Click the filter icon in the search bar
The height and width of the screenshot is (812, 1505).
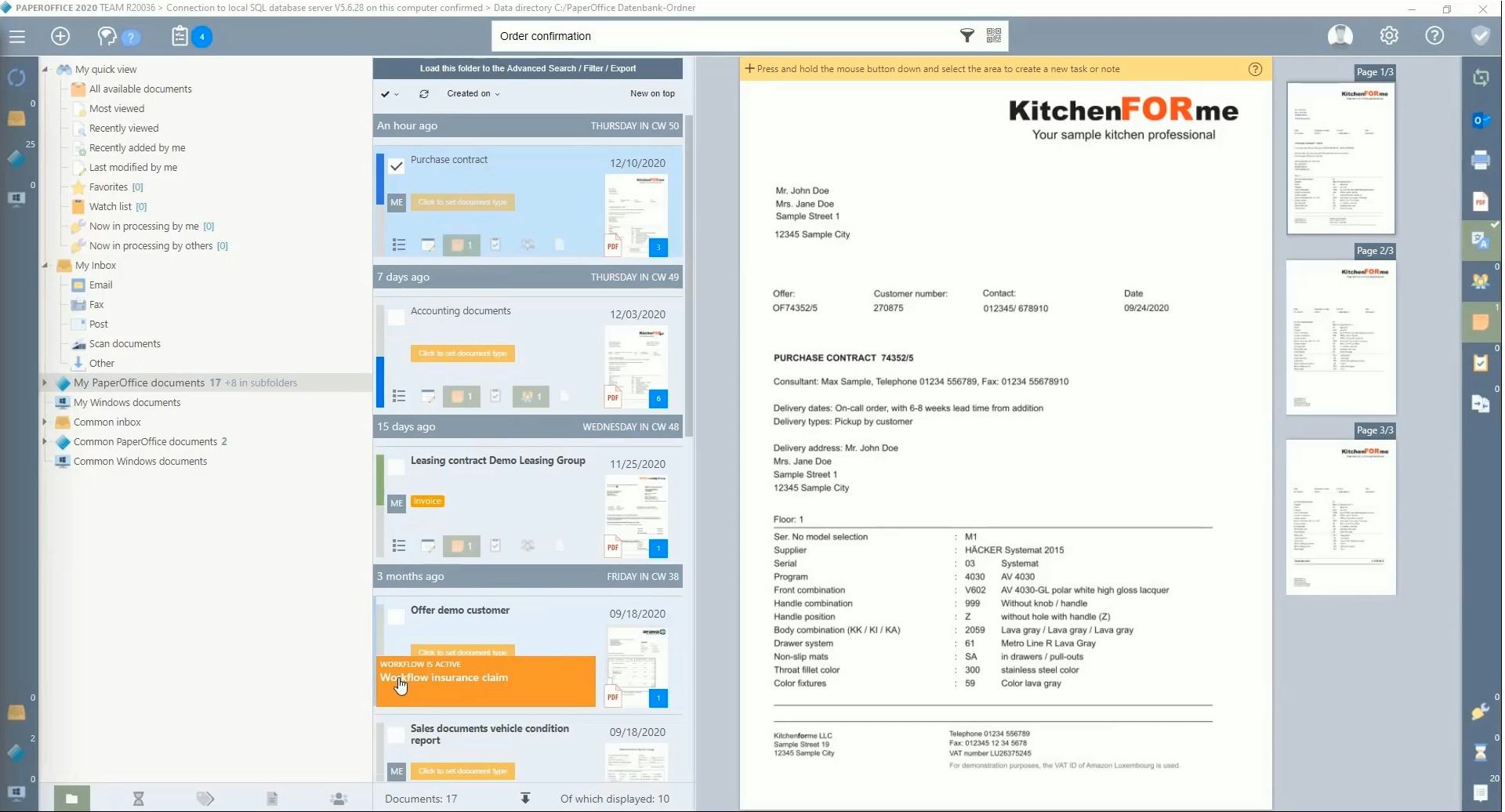pyautogui.click(x=966, y=35)
